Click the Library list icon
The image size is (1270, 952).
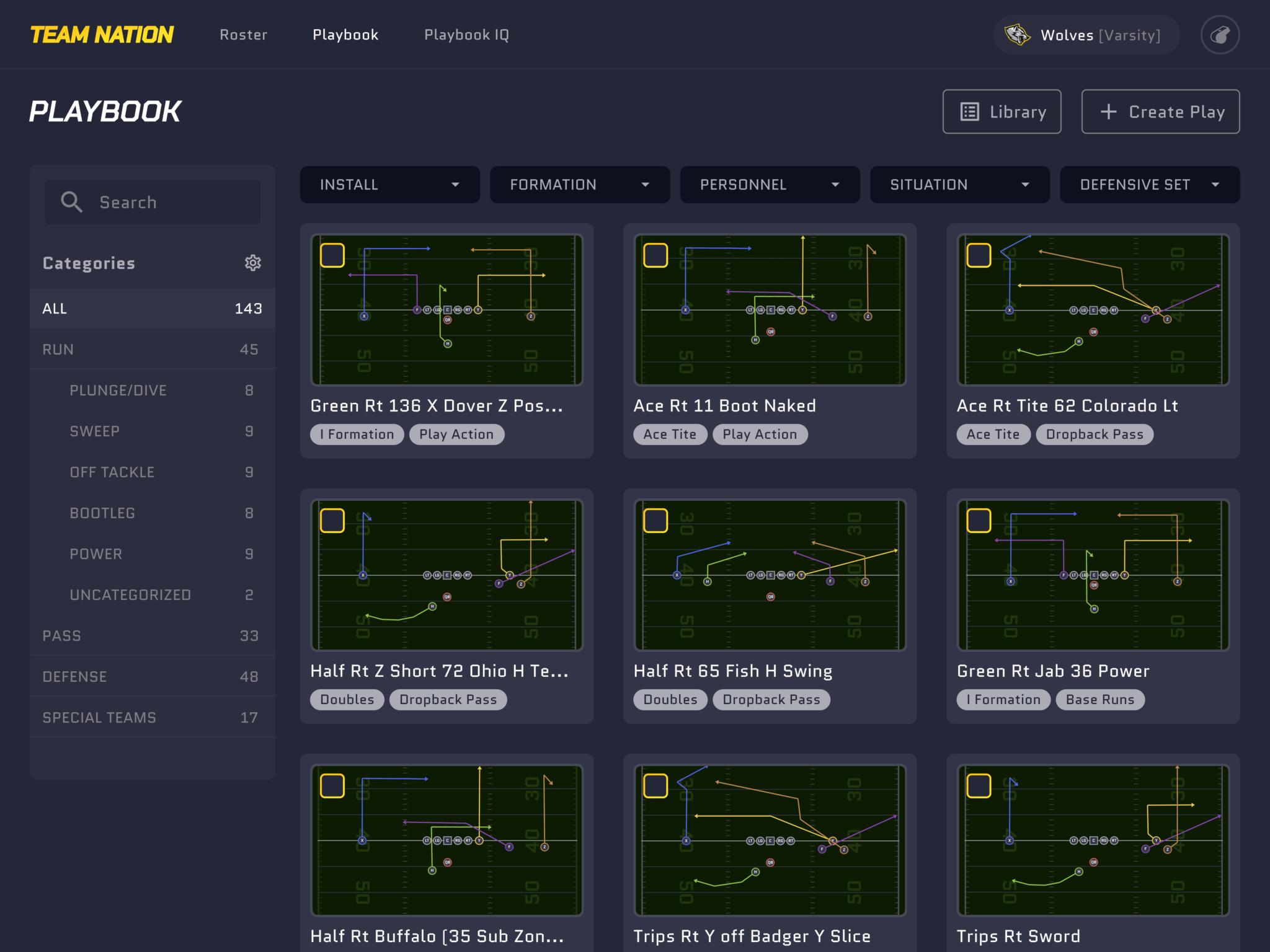pos(968,112)
